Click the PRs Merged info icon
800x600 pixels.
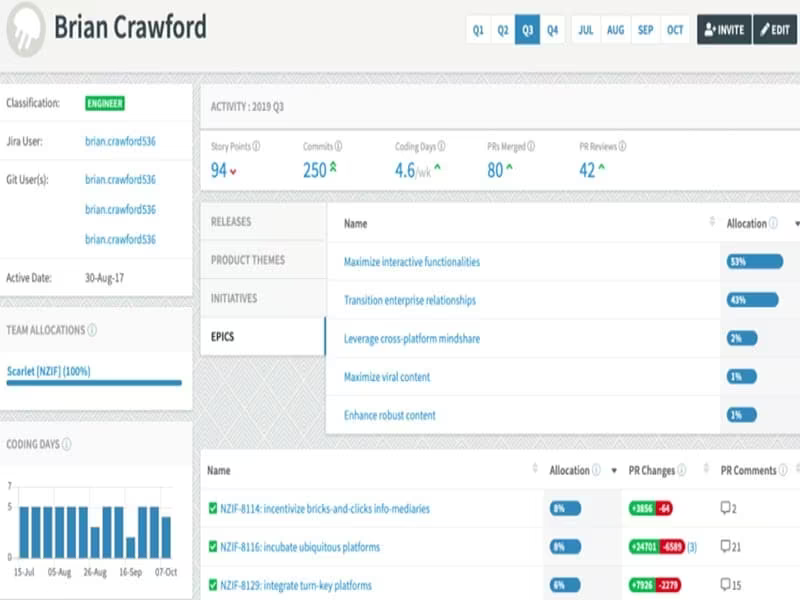[x=531, y=146]
